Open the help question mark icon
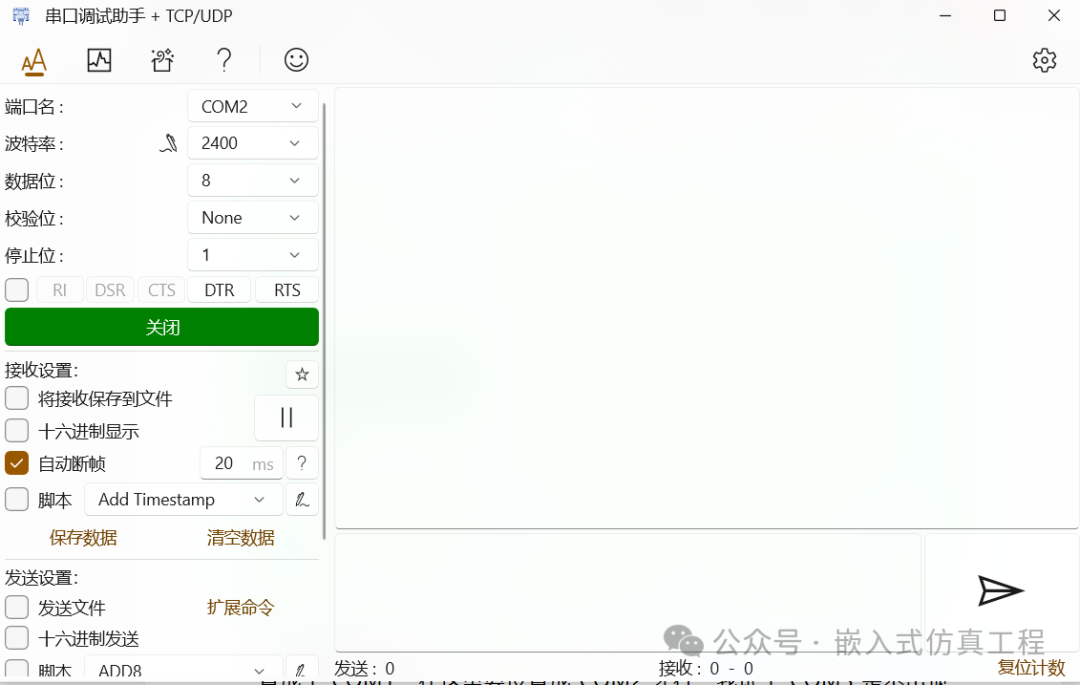1080x685 pixels. coord(224,61)
